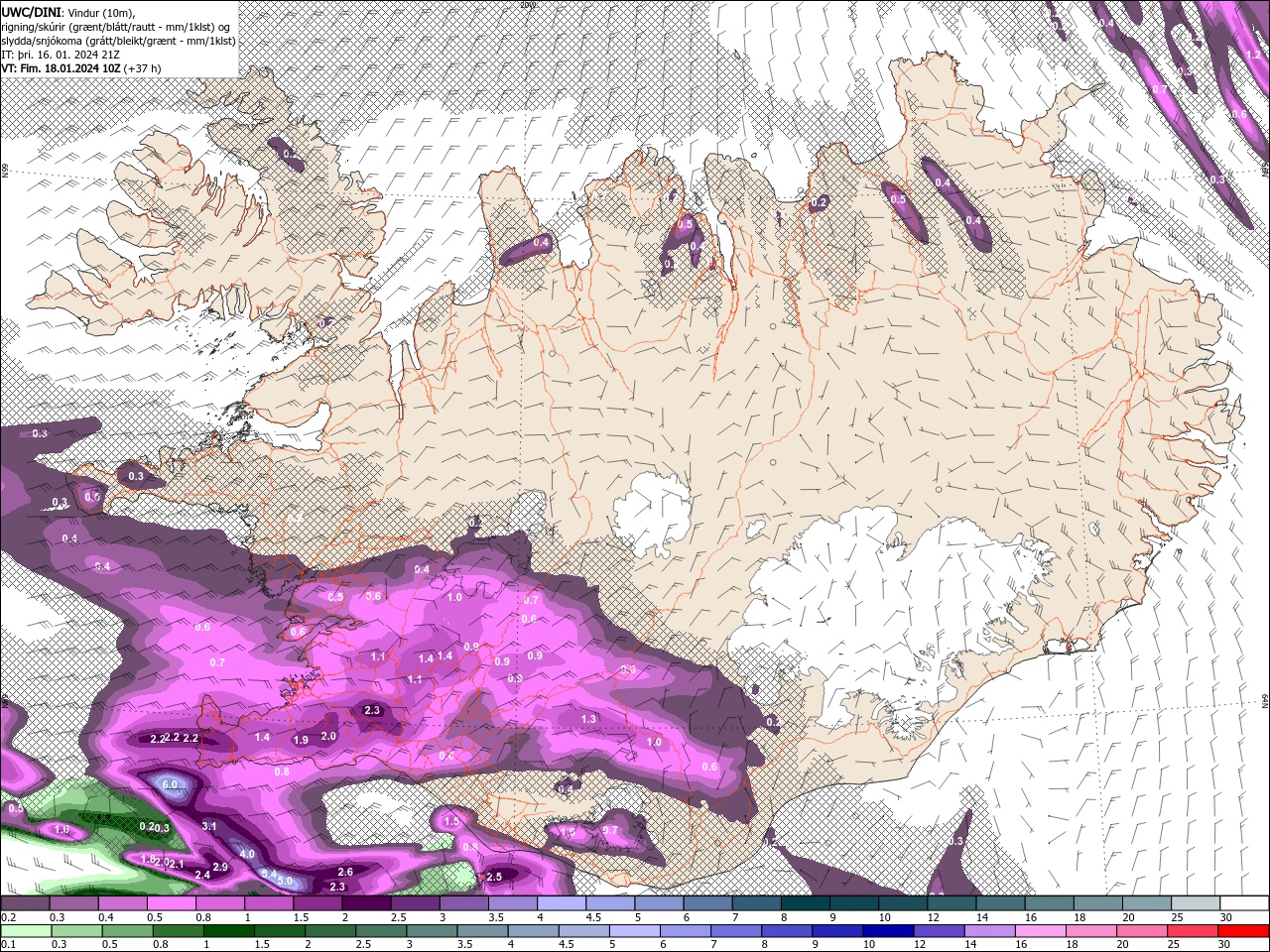
Task: Click the valid time "VT: Fim. 18.01.2024 10Z"
Action: pyautogui.click(x=62, y=68)
